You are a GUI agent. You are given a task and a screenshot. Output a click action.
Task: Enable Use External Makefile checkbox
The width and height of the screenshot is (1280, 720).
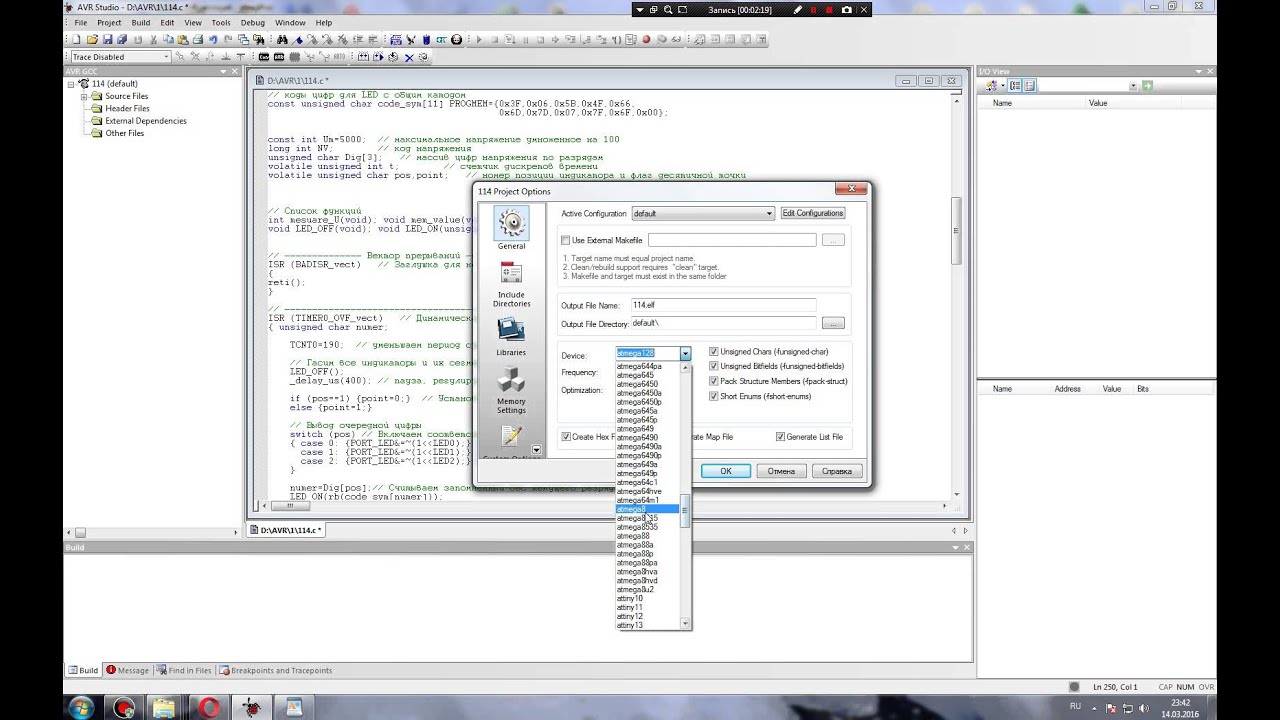coord(566,240)
